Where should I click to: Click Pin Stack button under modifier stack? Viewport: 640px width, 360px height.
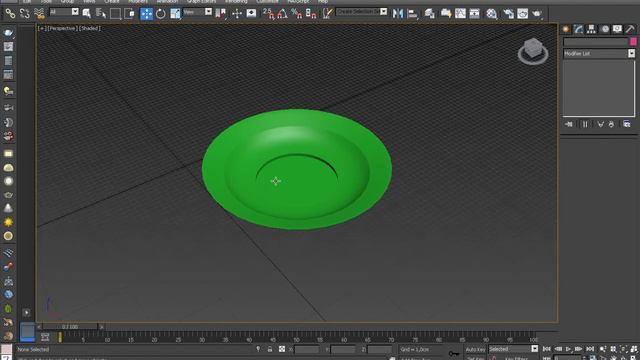pyautogui.click(x=569, y=124)
